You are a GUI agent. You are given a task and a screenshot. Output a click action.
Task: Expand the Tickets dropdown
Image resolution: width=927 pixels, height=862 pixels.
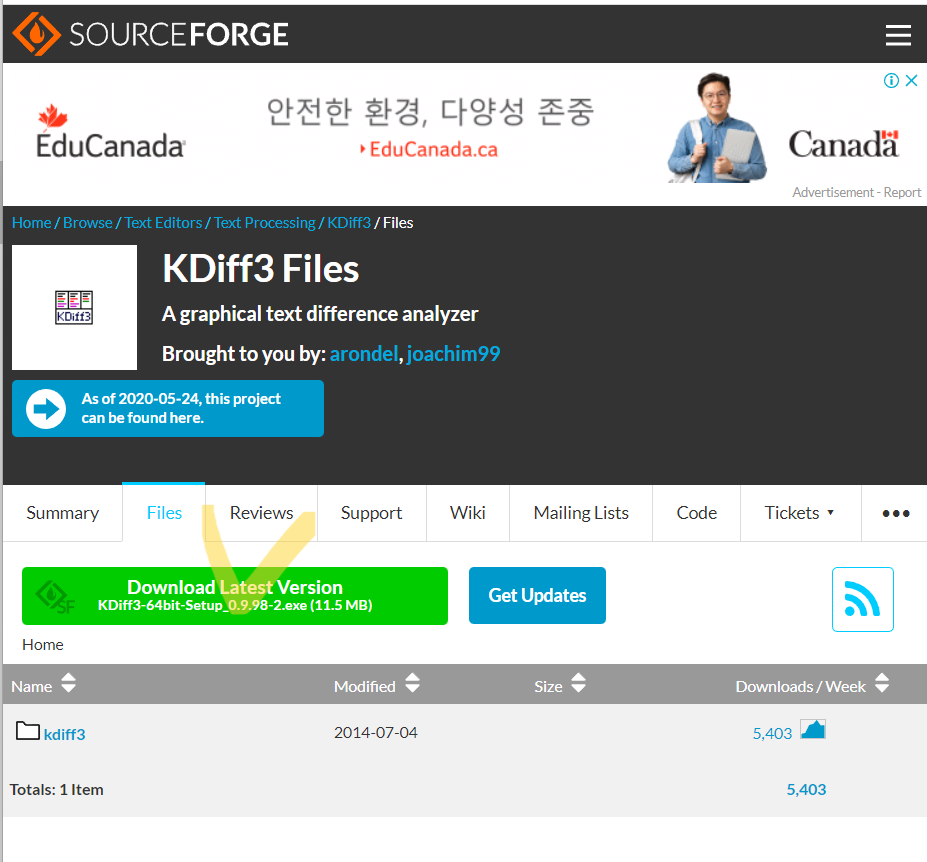(x=799, y=513)
